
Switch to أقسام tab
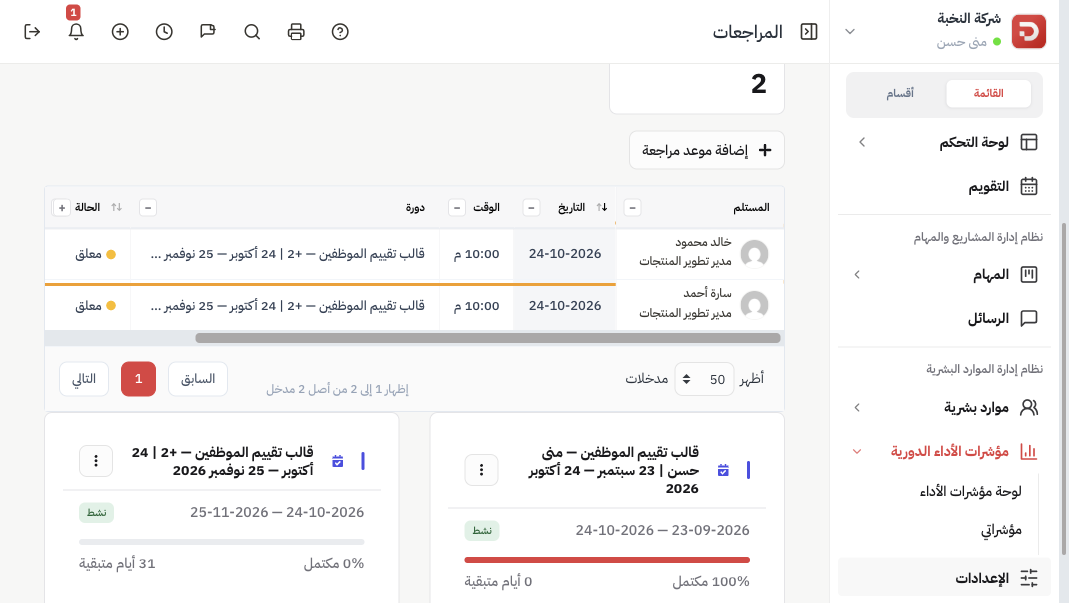pos(900,93)
